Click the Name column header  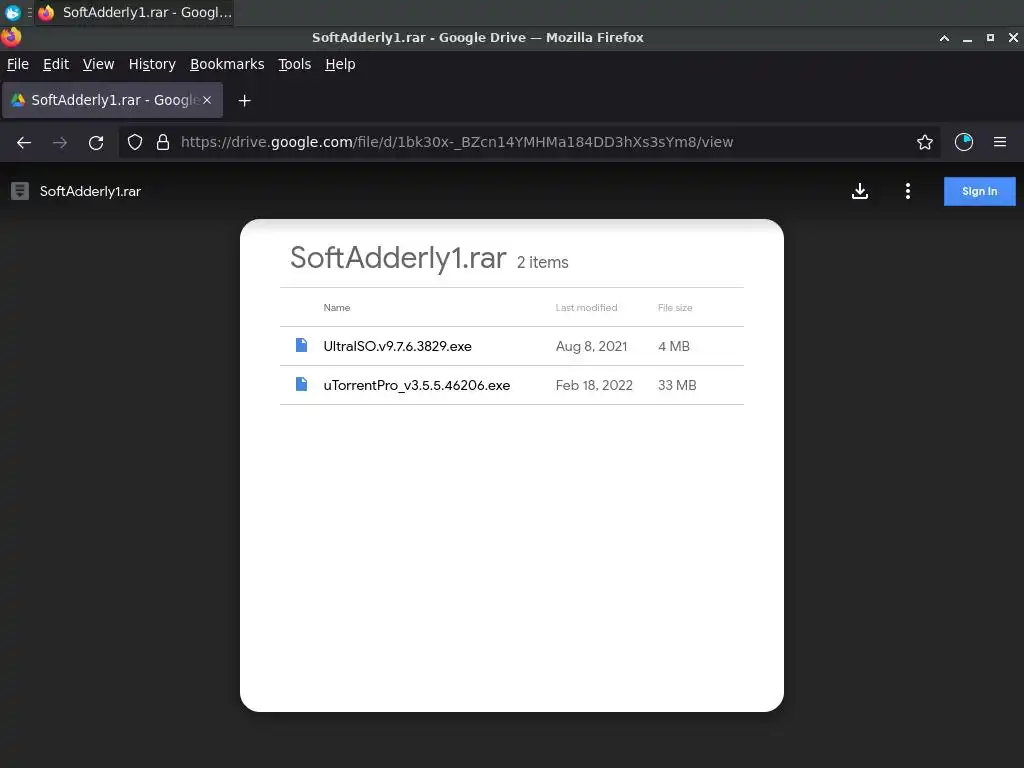[337, 308]
